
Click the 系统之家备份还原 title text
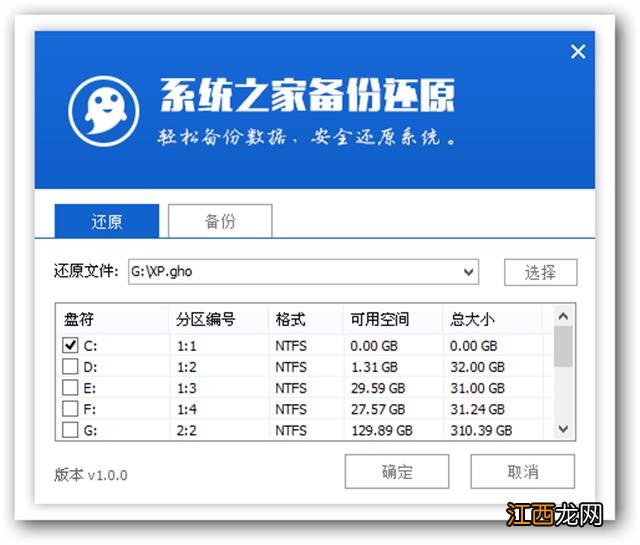click(307, 95)
